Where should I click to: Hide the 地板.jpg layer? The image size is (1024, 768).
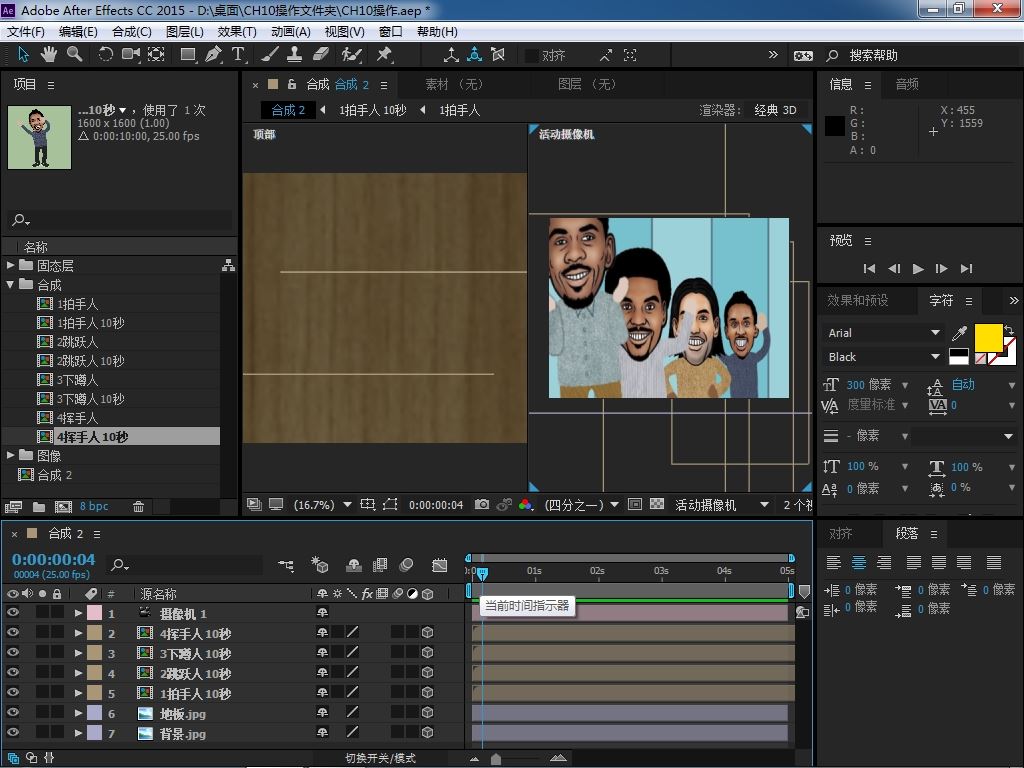click(x=12, y=712)
